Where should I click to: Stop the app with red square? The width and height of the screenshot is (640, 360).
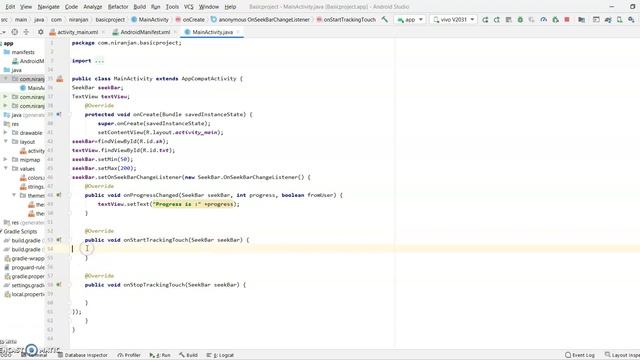pyautogui.click(x=567, y=20)
